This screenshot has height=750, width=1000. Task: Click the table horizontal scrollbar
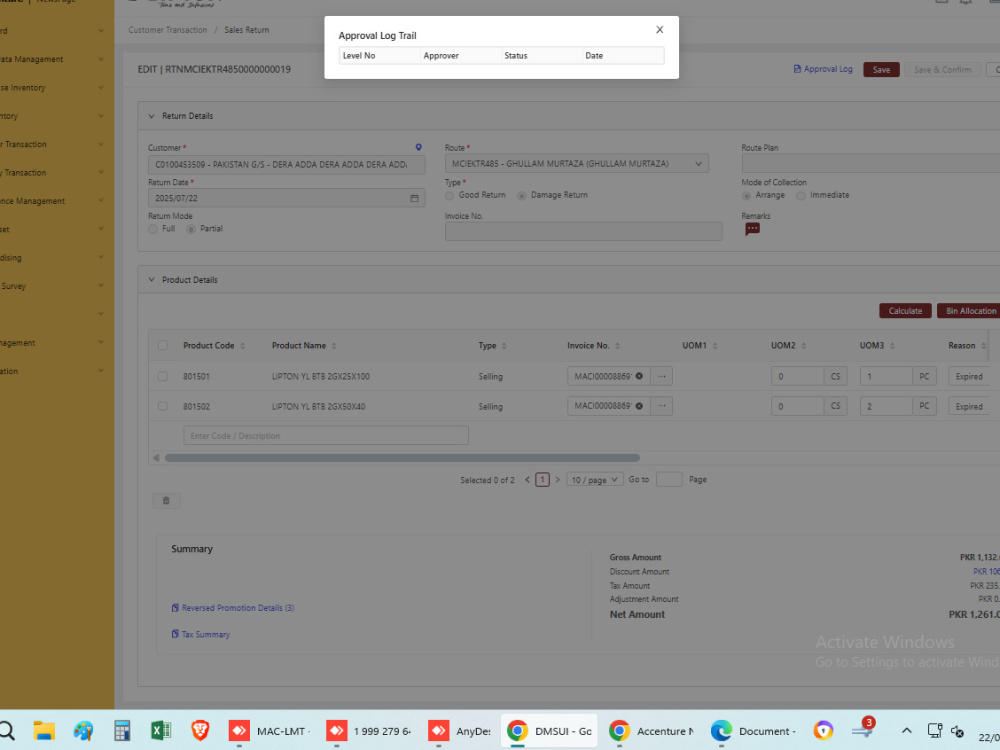pyautogui.click(x=402, y=458)
